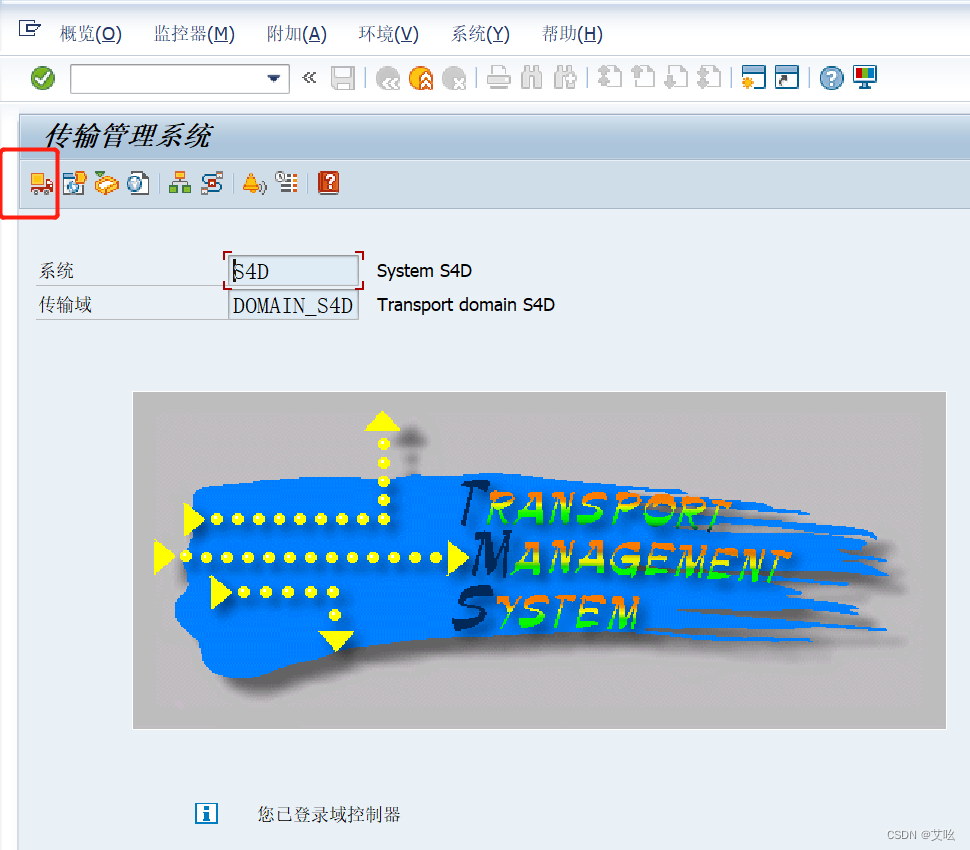Open the red documentation book icon

[328, 183]
